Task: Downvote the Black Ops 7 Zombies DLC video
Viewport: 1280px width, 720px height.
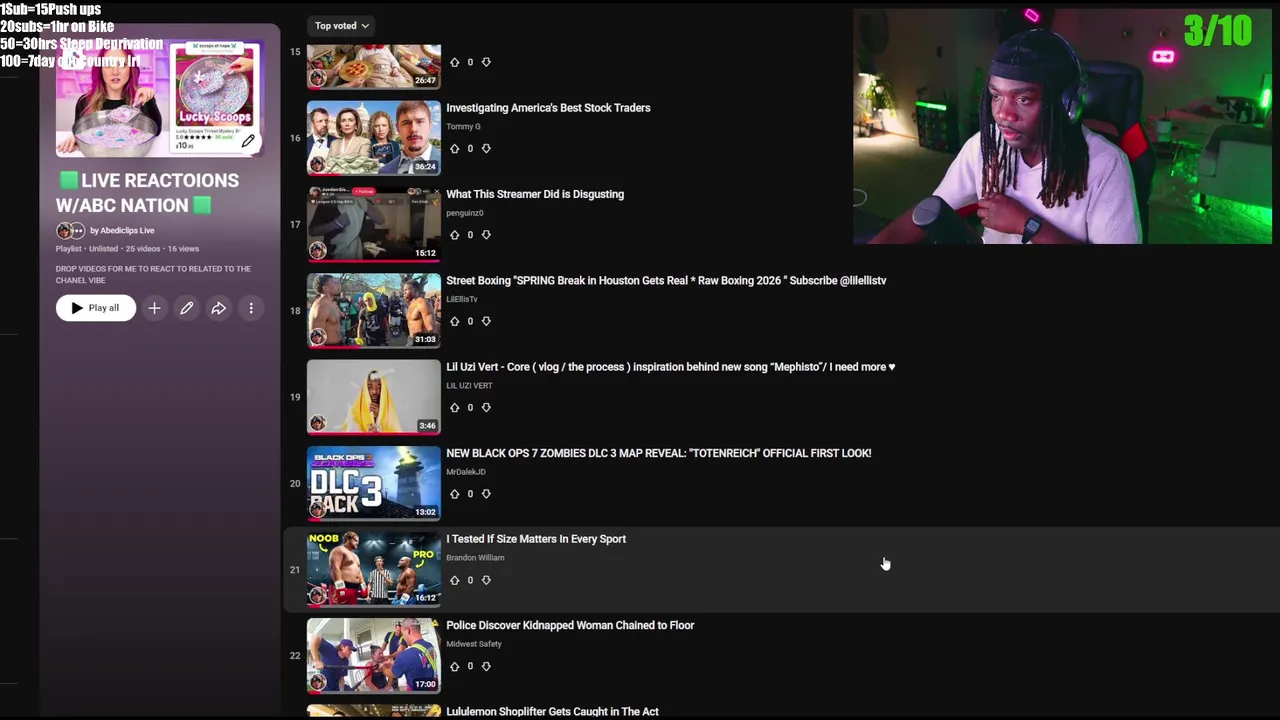Action: point(486,494)
